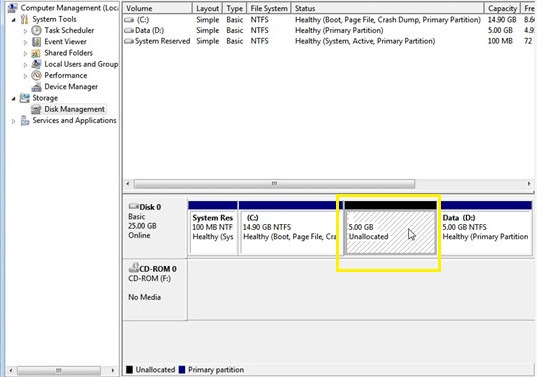Viewport: 537px width, 377px height.
Task: Select the Disk Management icon
Action: 36,109
